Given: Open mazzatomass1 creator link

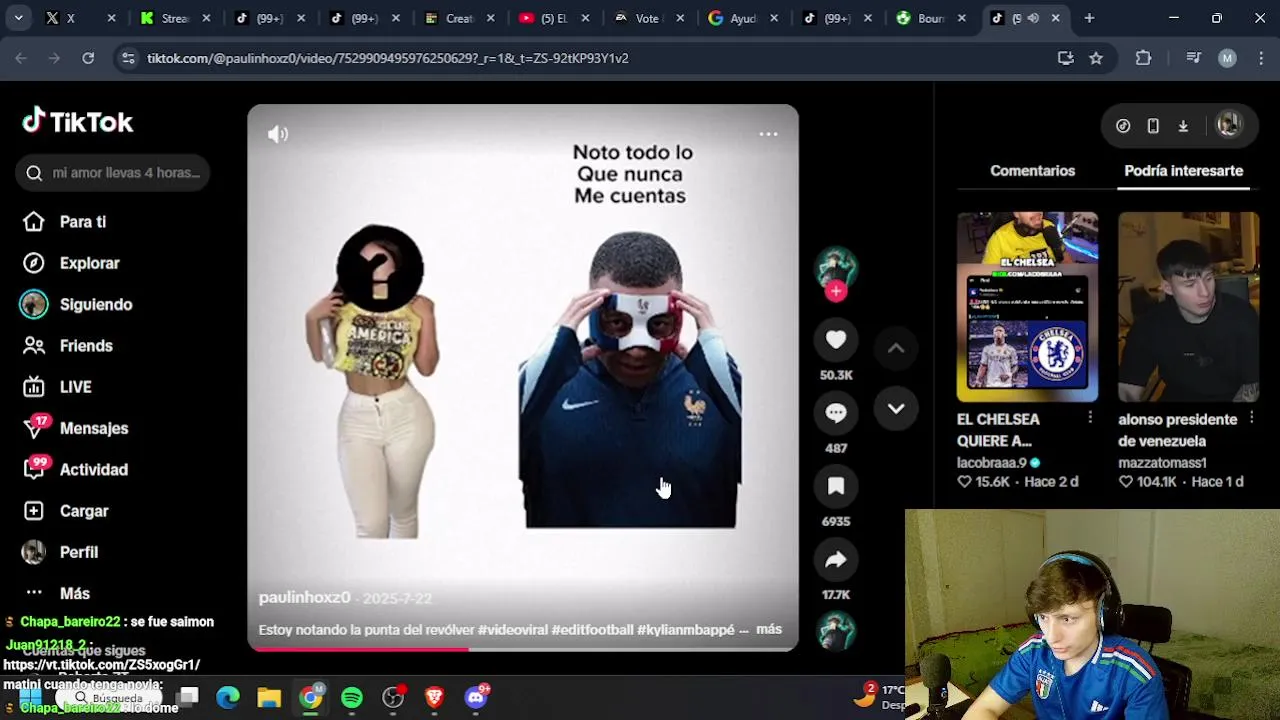Looking at the screenshot, I should 1162,463.
